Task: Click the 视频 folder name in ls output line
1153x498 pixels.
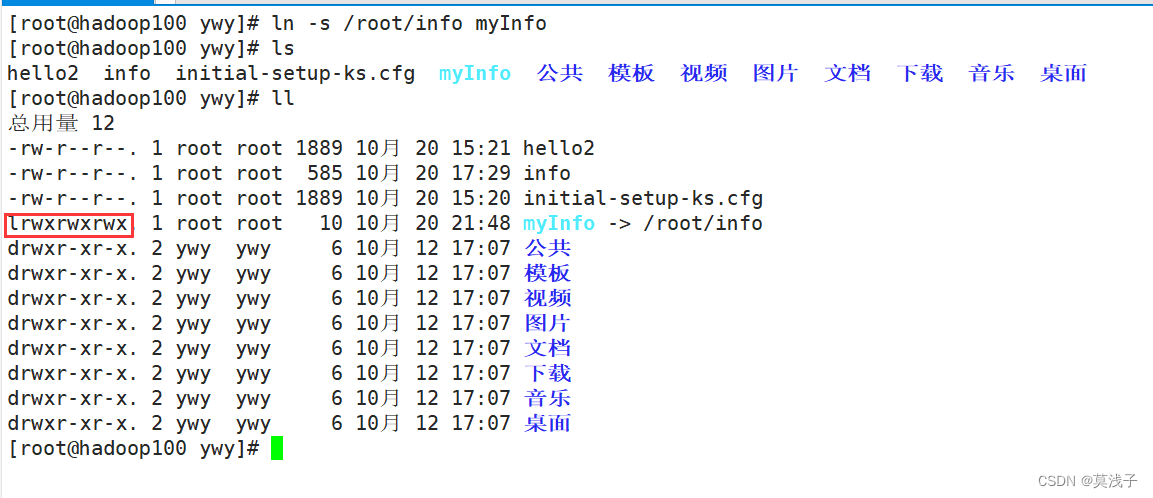Action: (x=704, y=73)
